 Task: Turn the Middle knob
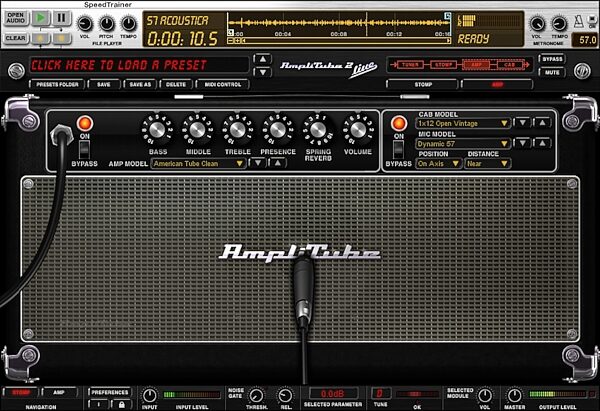point(197,130)
